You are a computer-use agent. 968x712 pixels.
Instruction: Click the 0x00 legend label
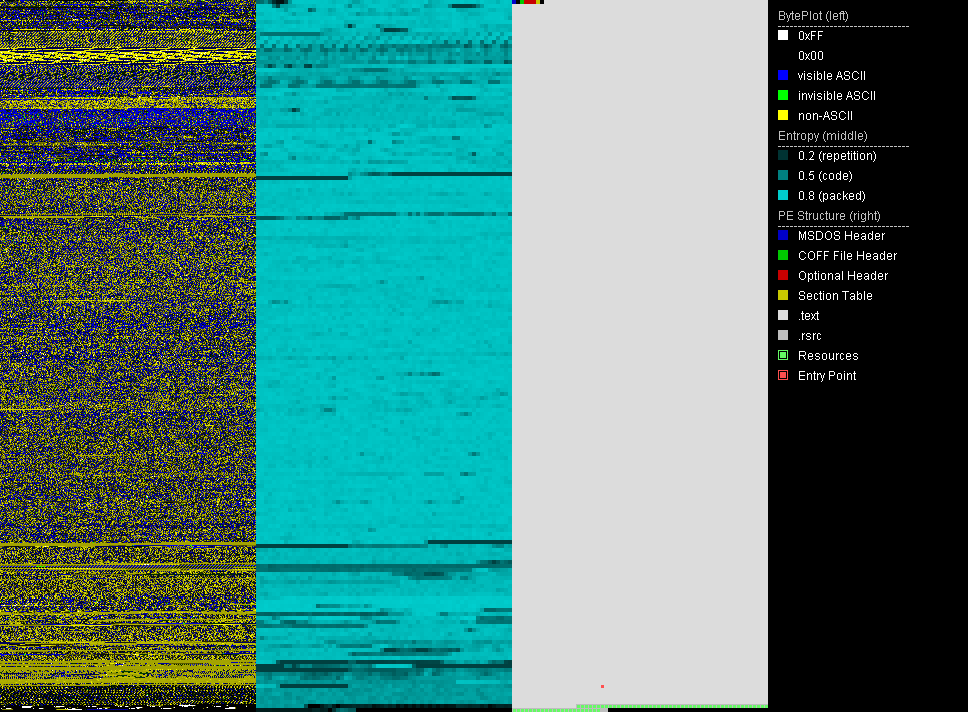[x=811, y=56]
